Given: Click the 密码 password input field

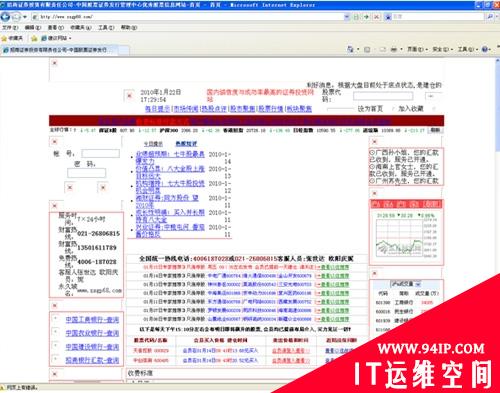Looking at the screenshot, I should pyautogui.click(x=86, y=173).
